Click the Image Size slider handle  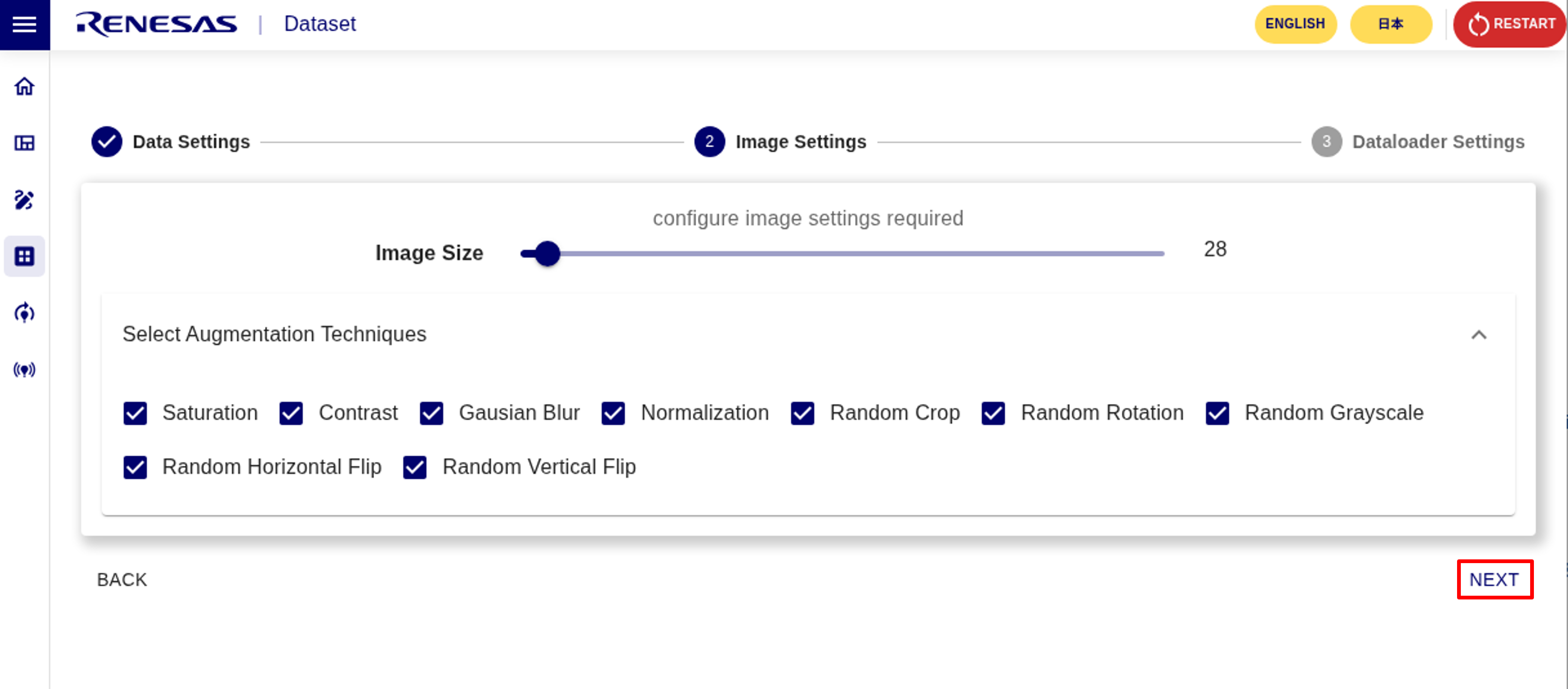tap(547, 254)
